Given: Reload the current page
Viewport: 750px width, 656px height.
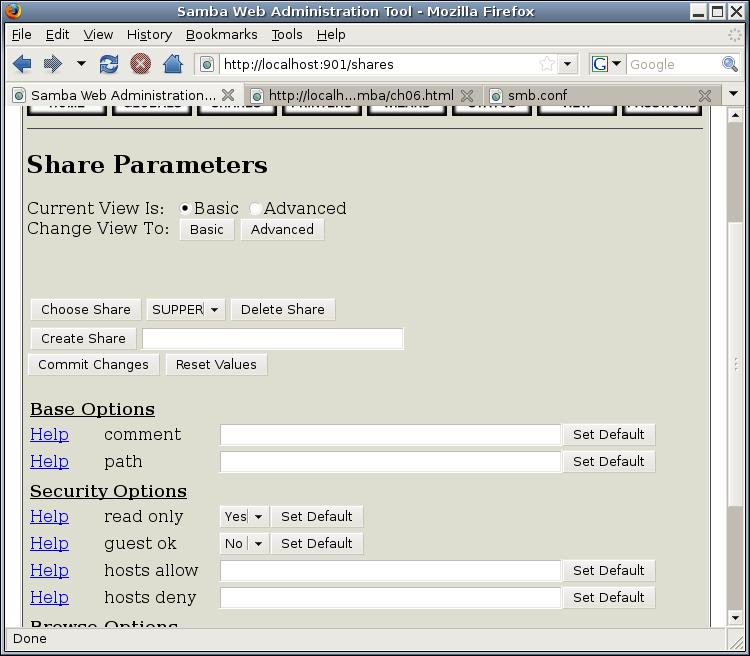Looking at the screenshot, I should (x=109, y=64).
